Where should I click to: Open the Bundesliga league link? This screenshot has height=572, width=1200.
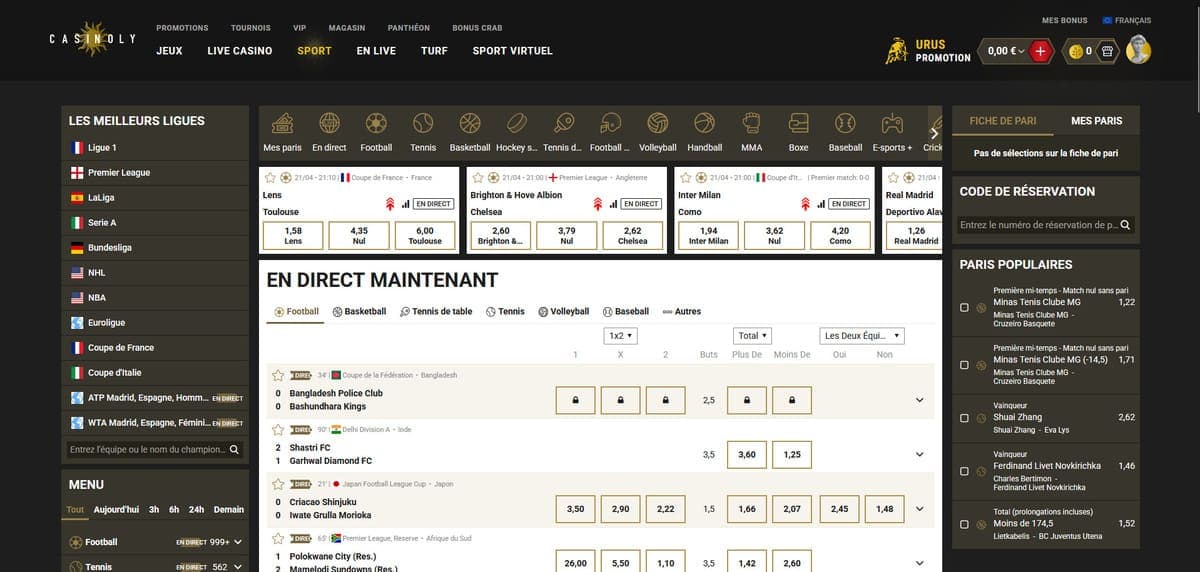[155, 248]
